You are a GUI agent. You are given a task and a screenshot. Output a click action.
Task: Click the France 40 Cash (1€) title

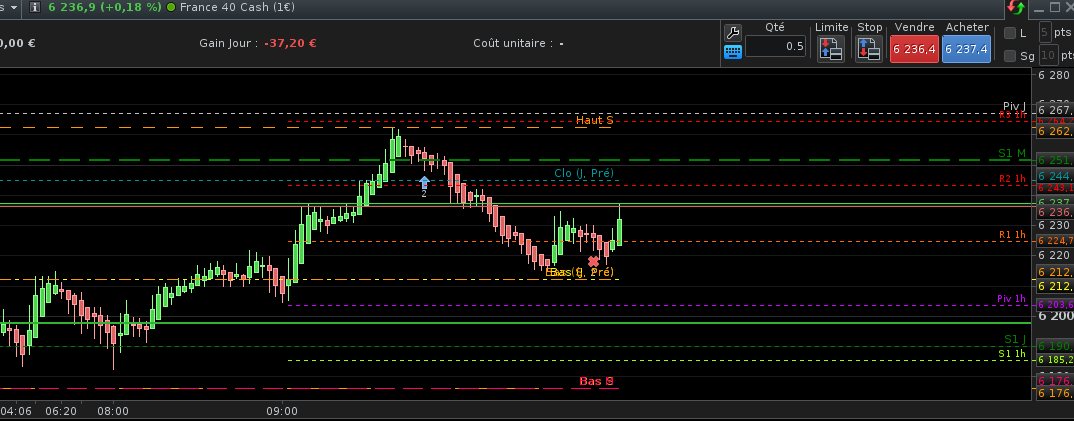point(240,8)
